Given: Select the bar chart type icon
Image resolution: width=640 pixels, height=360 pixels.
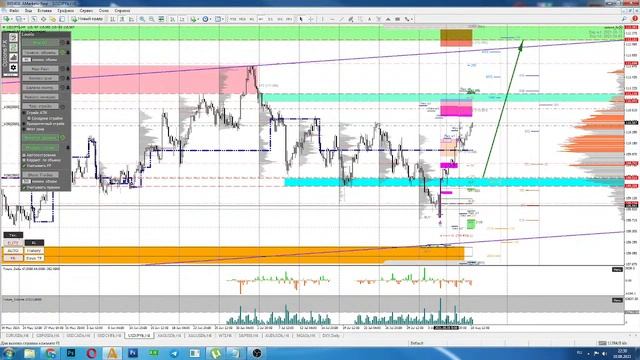Looking at the screenshot, I should (x=112, y=19).
